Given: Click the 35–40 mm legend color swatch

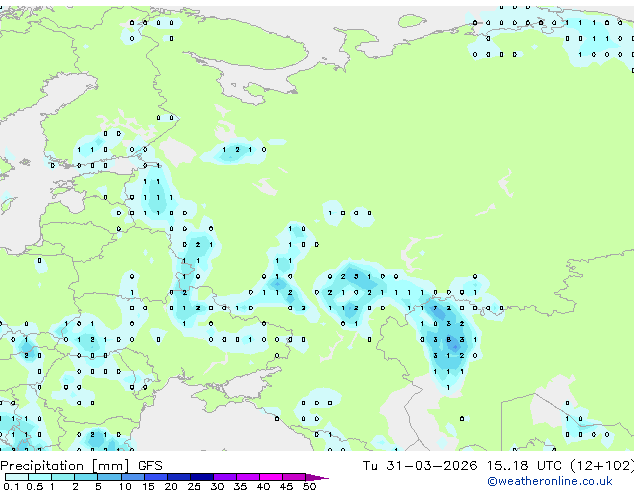Looking at the screenshot, I should pos(248,477).
